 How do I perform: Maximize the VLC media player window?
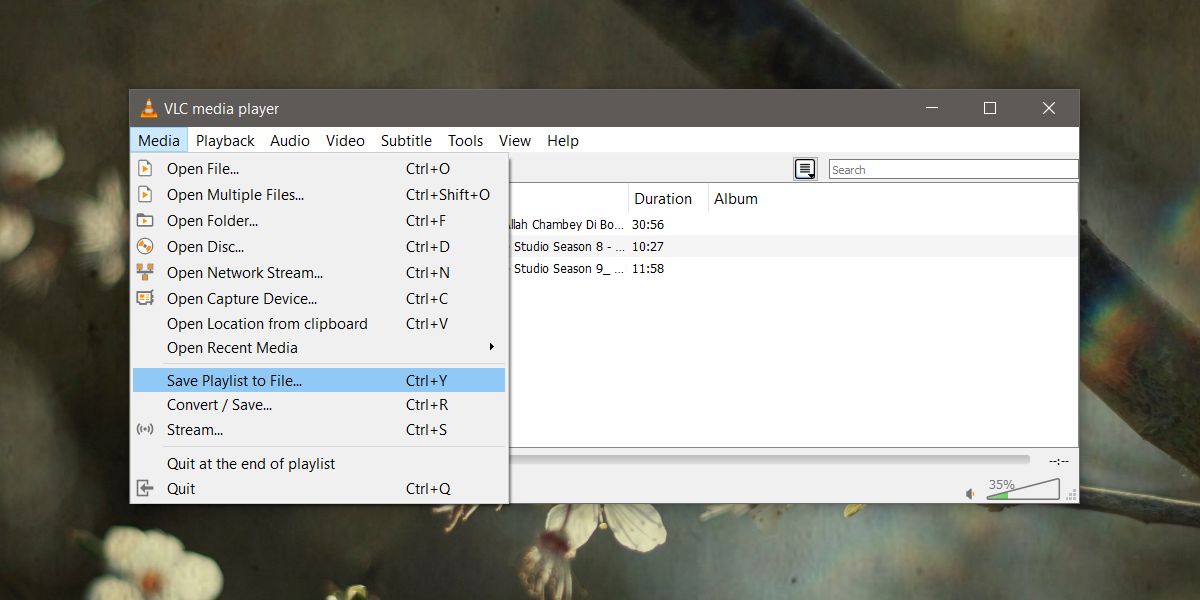[x=990, y=108]
